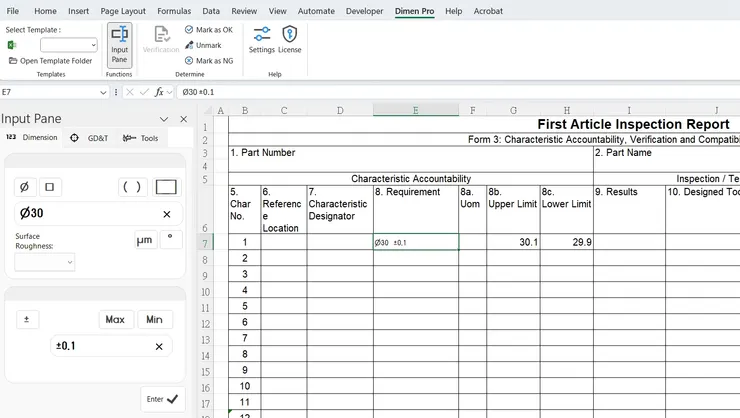Screen dimensions: 740x418
Task: Toggle the µm unit button
Action: (145, 240)
